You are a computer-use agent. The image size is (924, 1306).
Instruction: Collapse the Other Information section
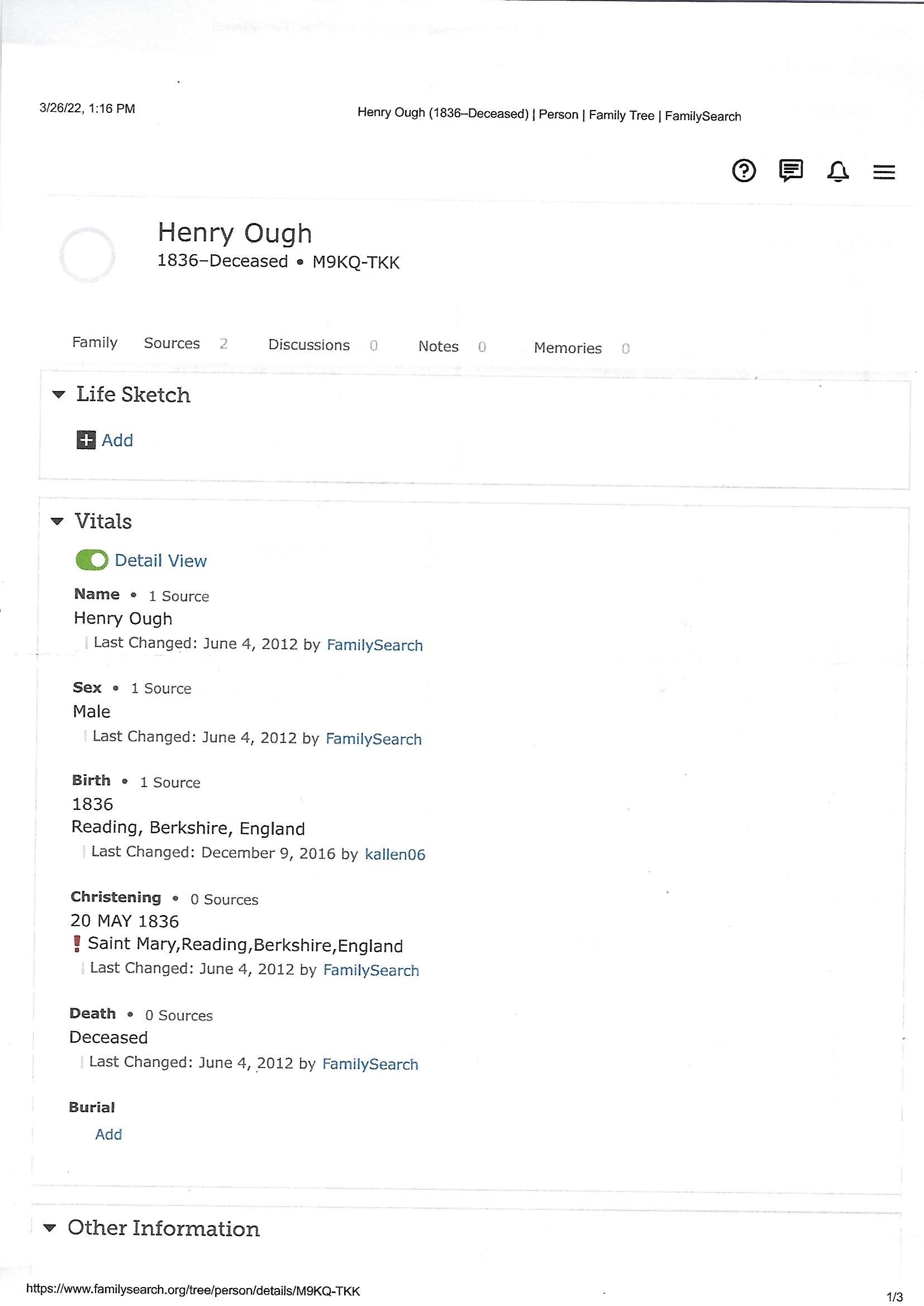[x=50, y=1228]
